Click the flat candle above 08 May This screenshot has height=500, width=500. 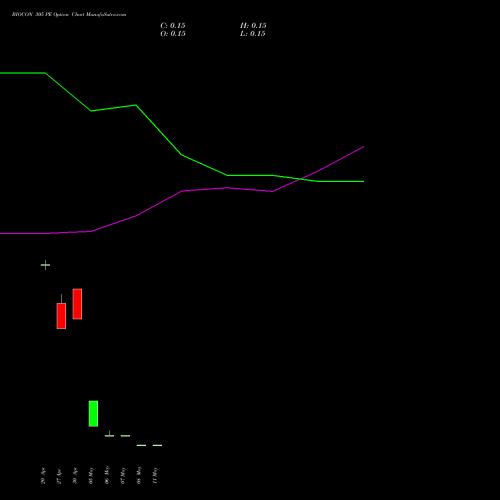tap(141, 445)
